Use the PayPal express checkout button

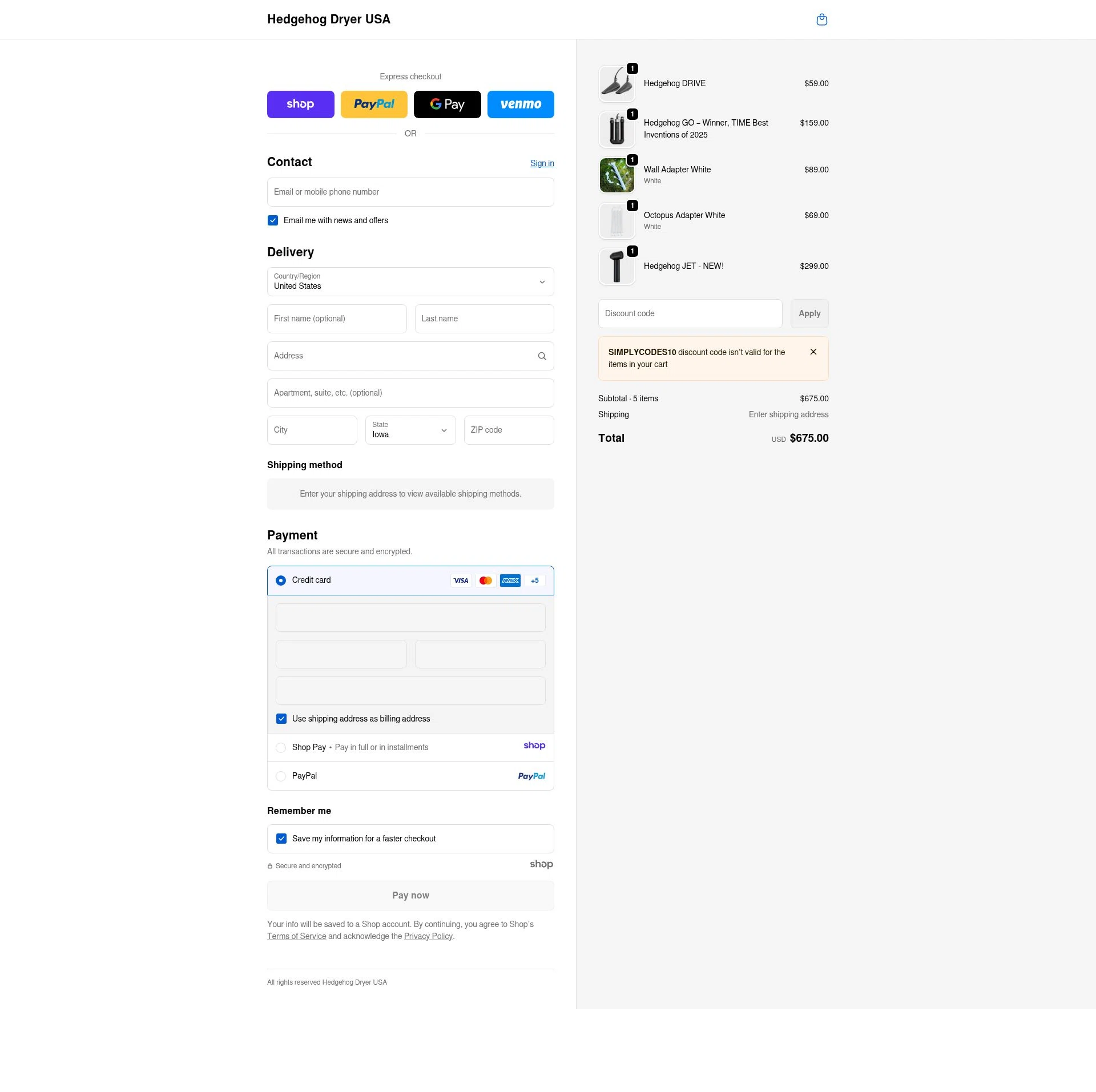(x=374, y=104)
